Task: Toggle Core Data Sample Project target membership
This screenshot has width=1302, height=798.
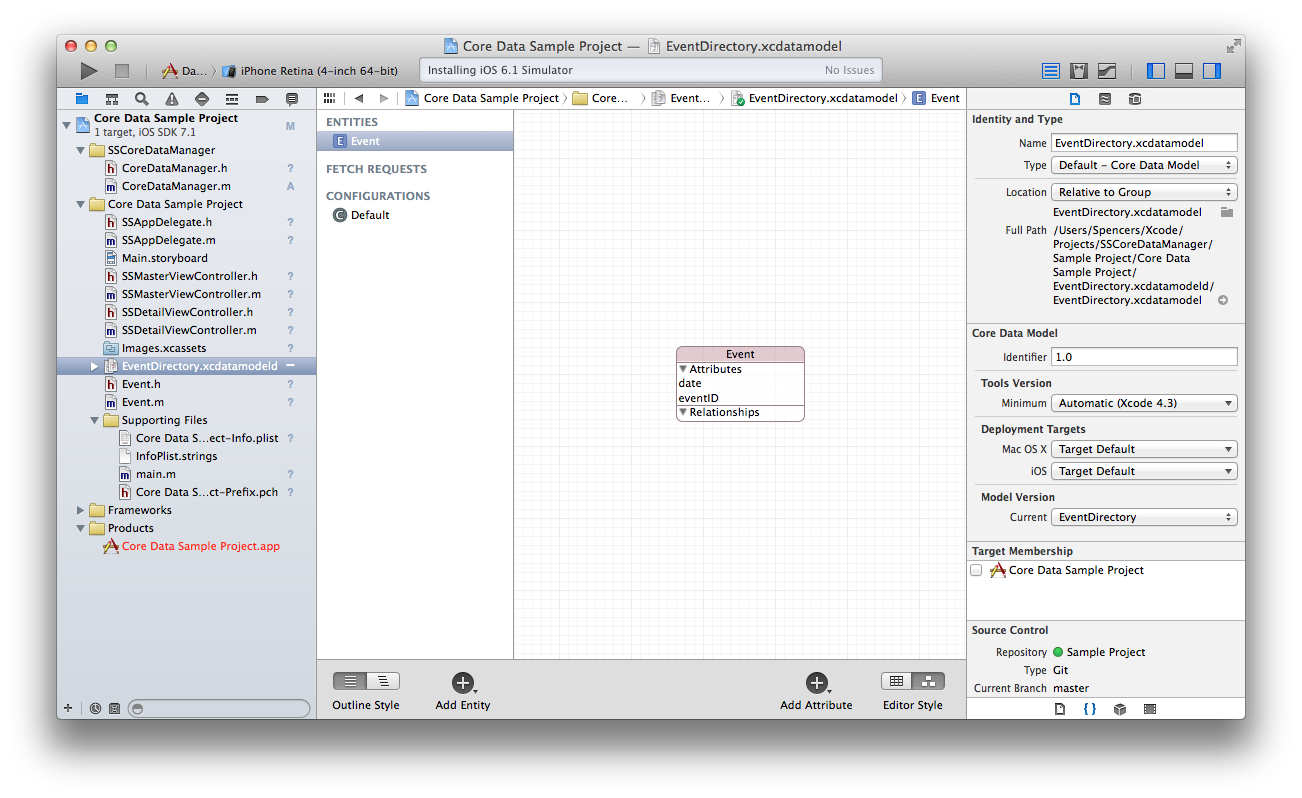Action: tap(976, 570)
